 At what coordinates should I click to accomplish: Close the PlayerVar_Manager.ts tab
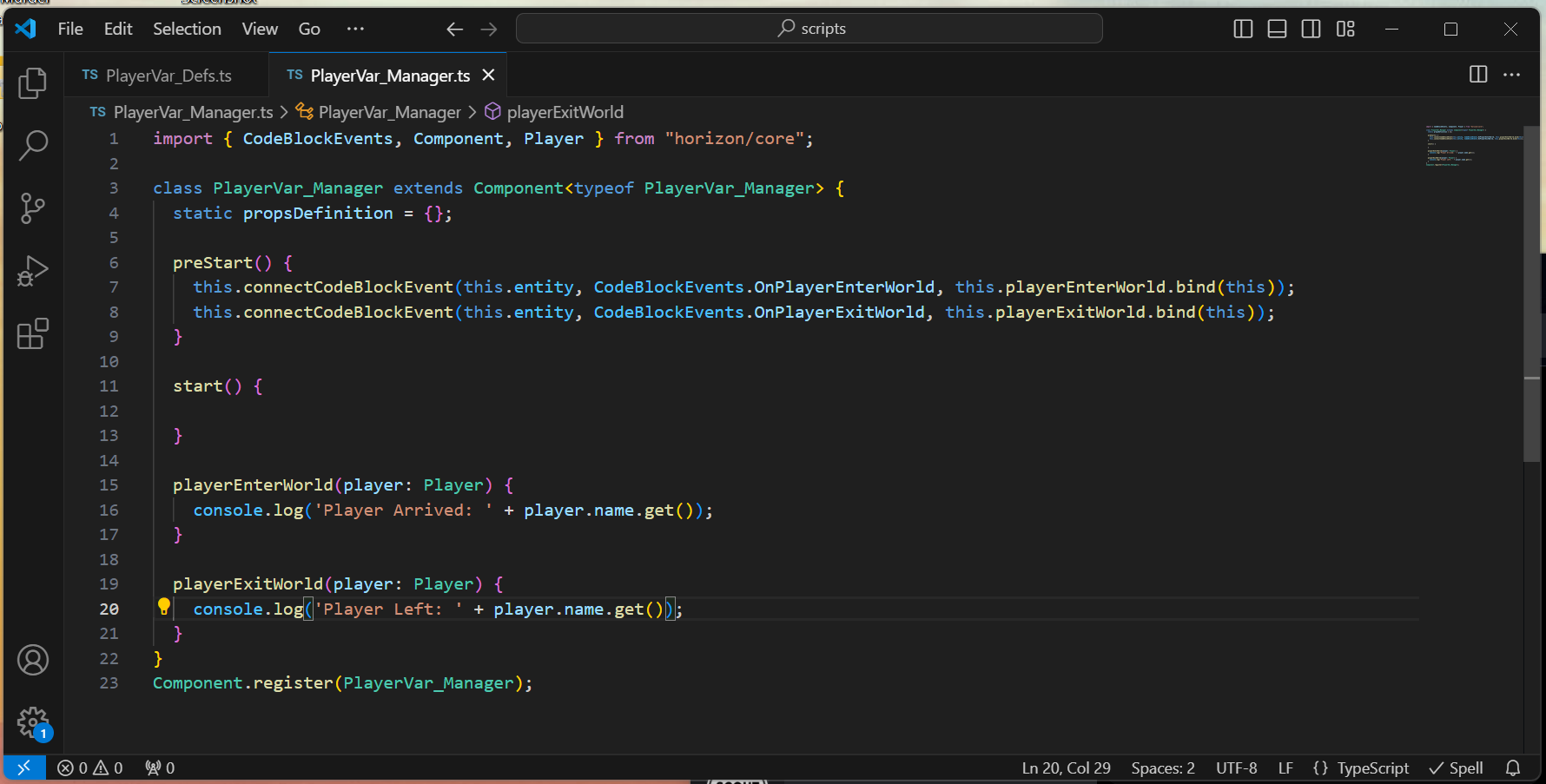click(x=488, y=75)
